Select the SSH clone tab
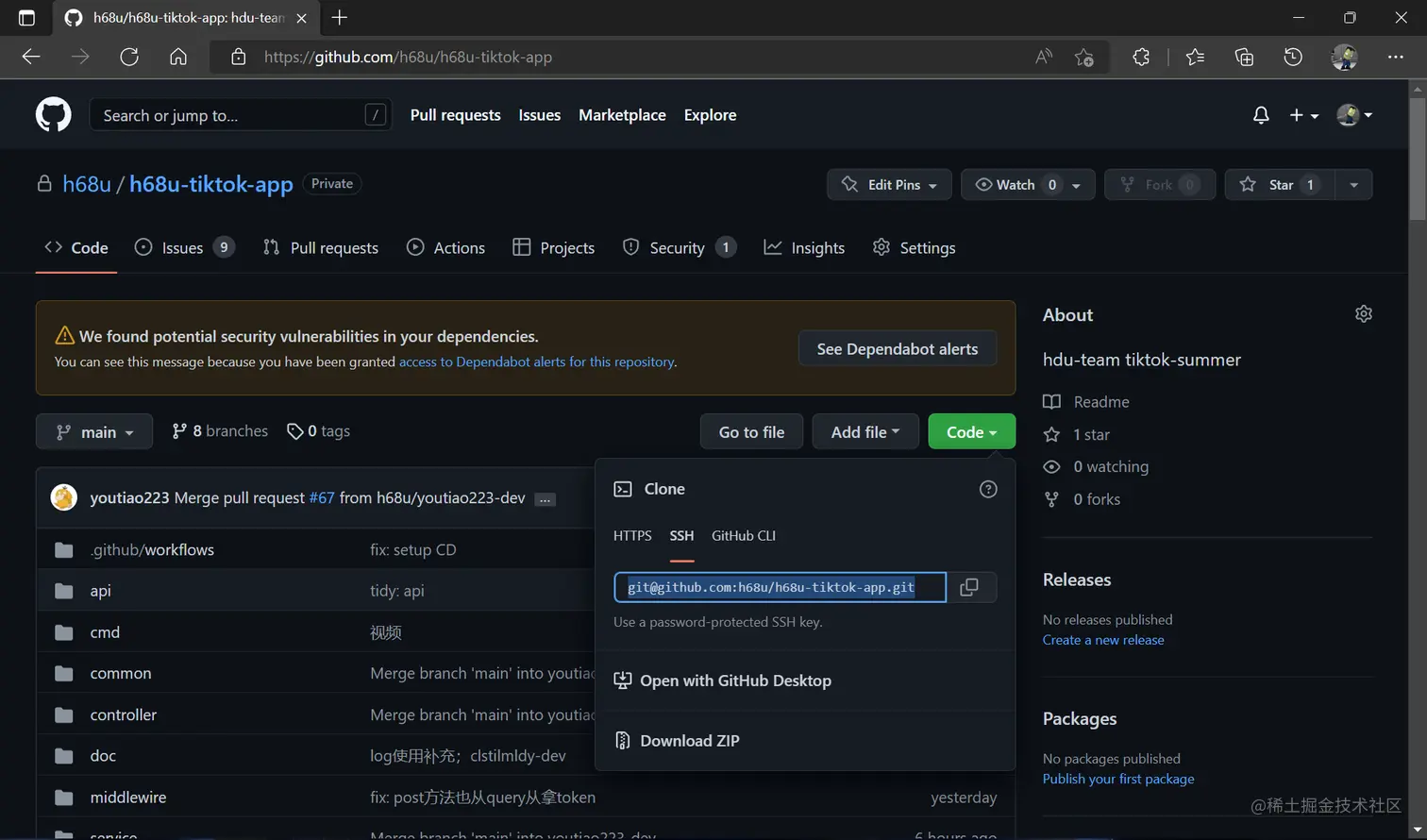 coord(681,535)
